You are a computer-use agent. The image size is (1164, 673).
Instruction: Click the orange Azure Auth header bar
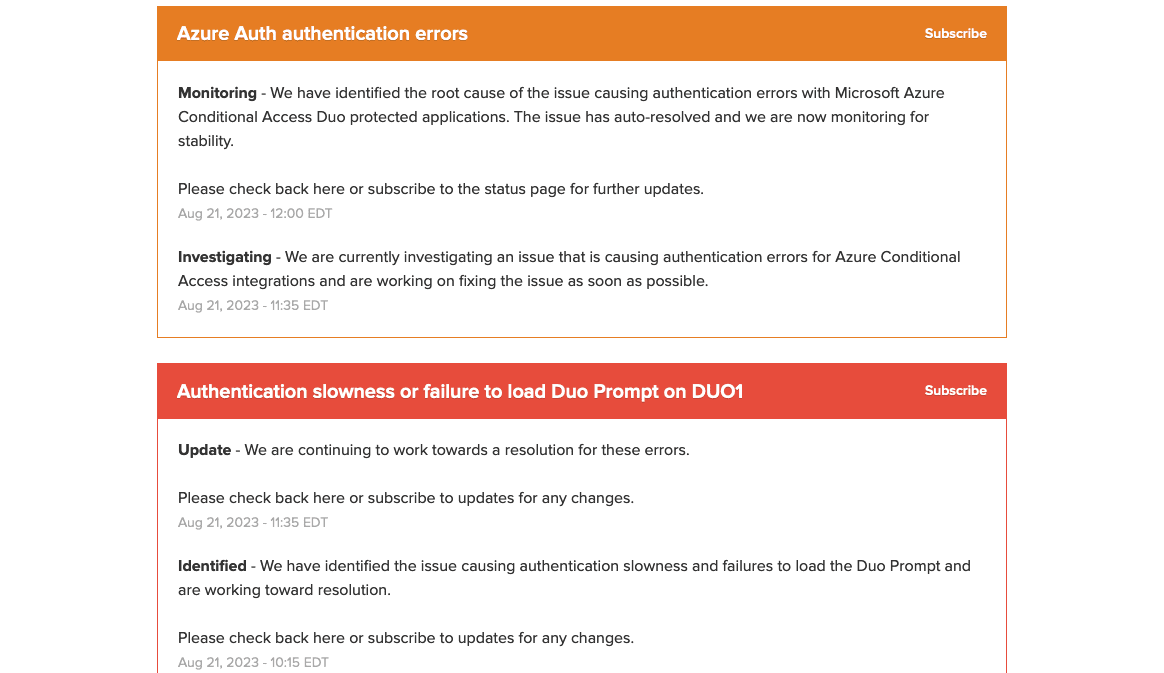point(700,34)
